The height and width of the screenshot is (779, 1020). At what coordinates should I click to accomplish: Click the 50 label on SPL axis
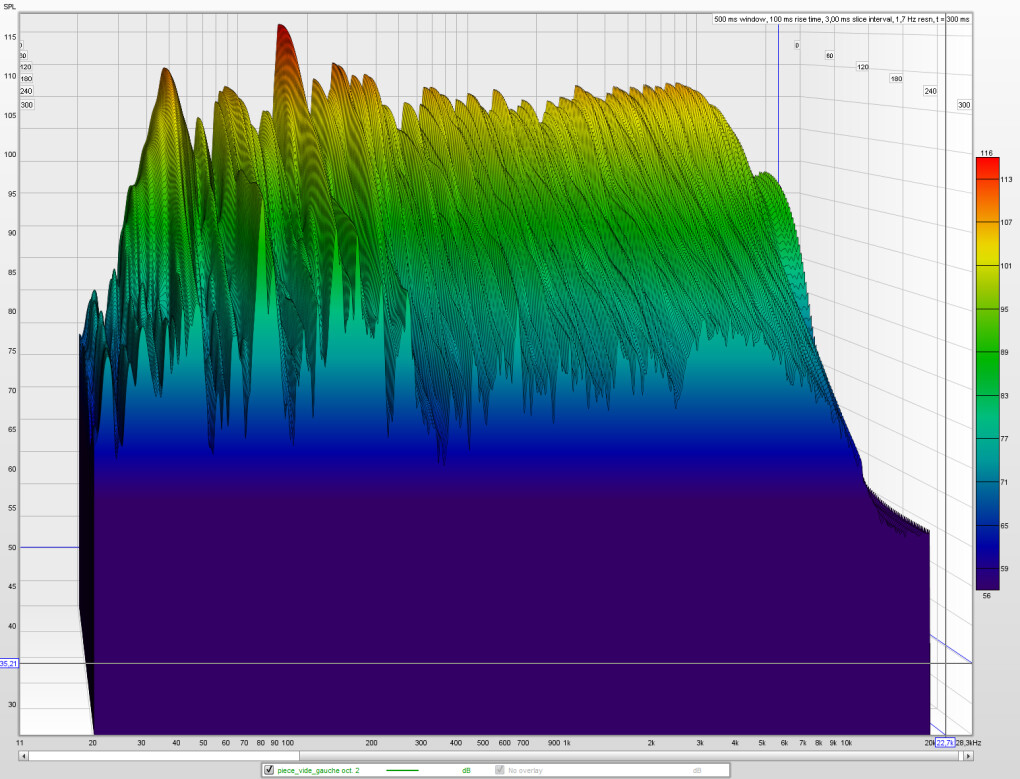coord(12,548)
